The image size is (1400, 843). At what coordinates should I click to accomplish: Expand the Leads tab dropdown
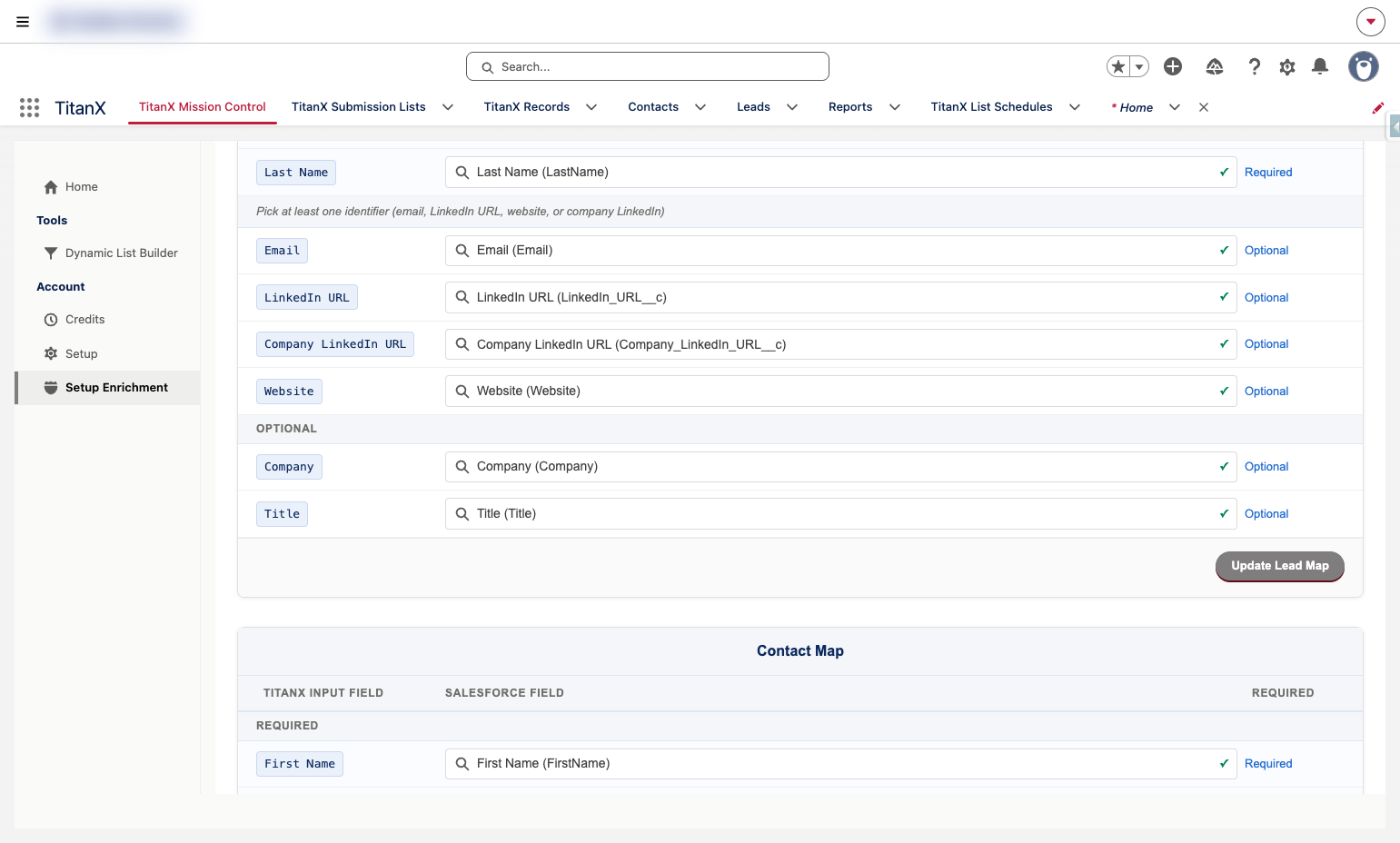point(792,107)
